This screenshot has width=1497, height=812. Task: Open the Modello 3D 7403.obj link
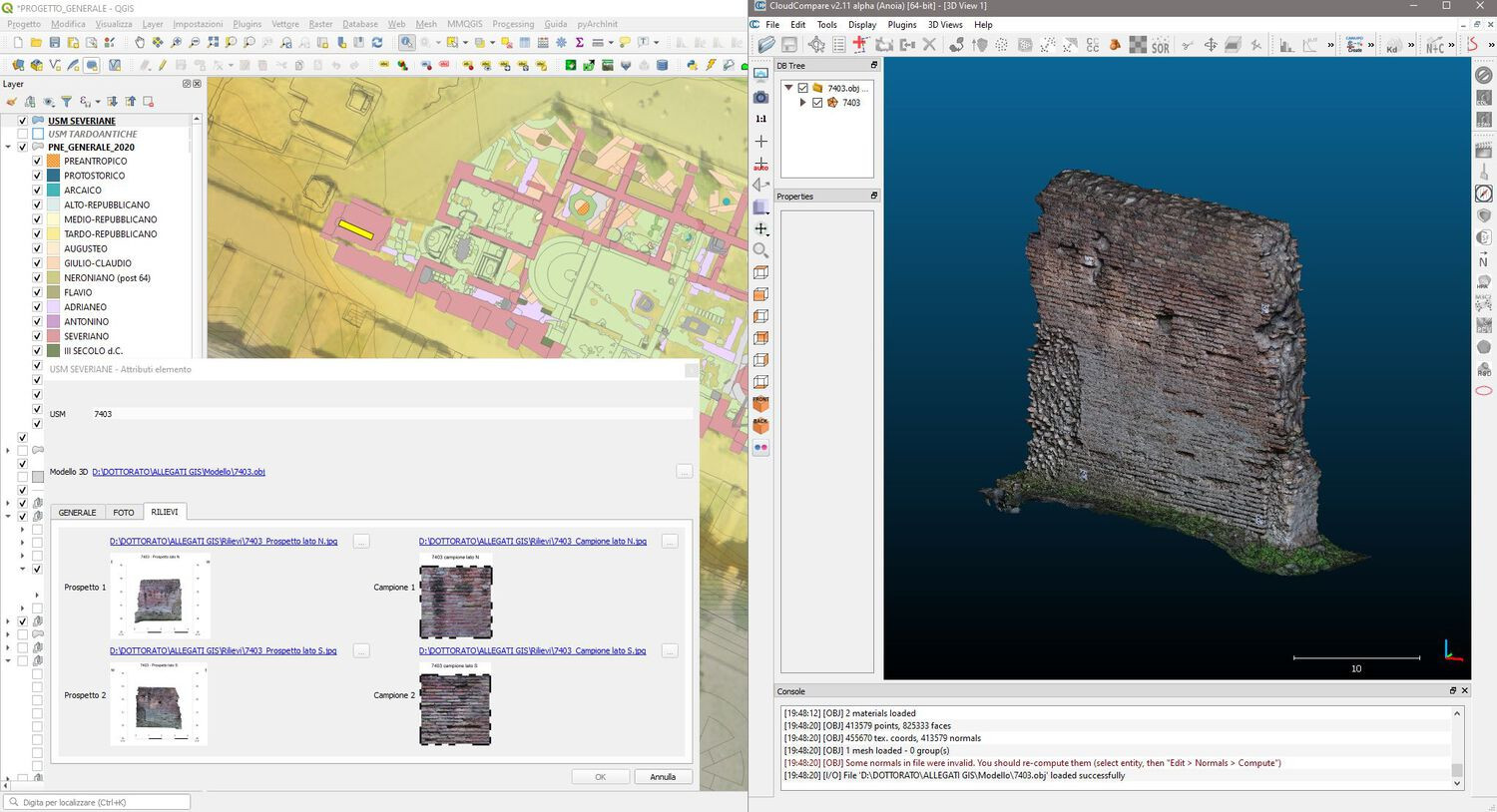point(179,472)
